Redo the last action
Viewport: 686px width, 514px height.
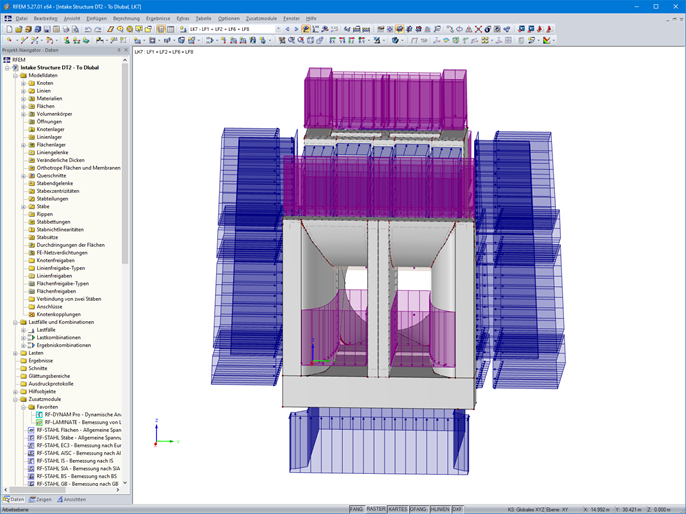coord(98,29)
